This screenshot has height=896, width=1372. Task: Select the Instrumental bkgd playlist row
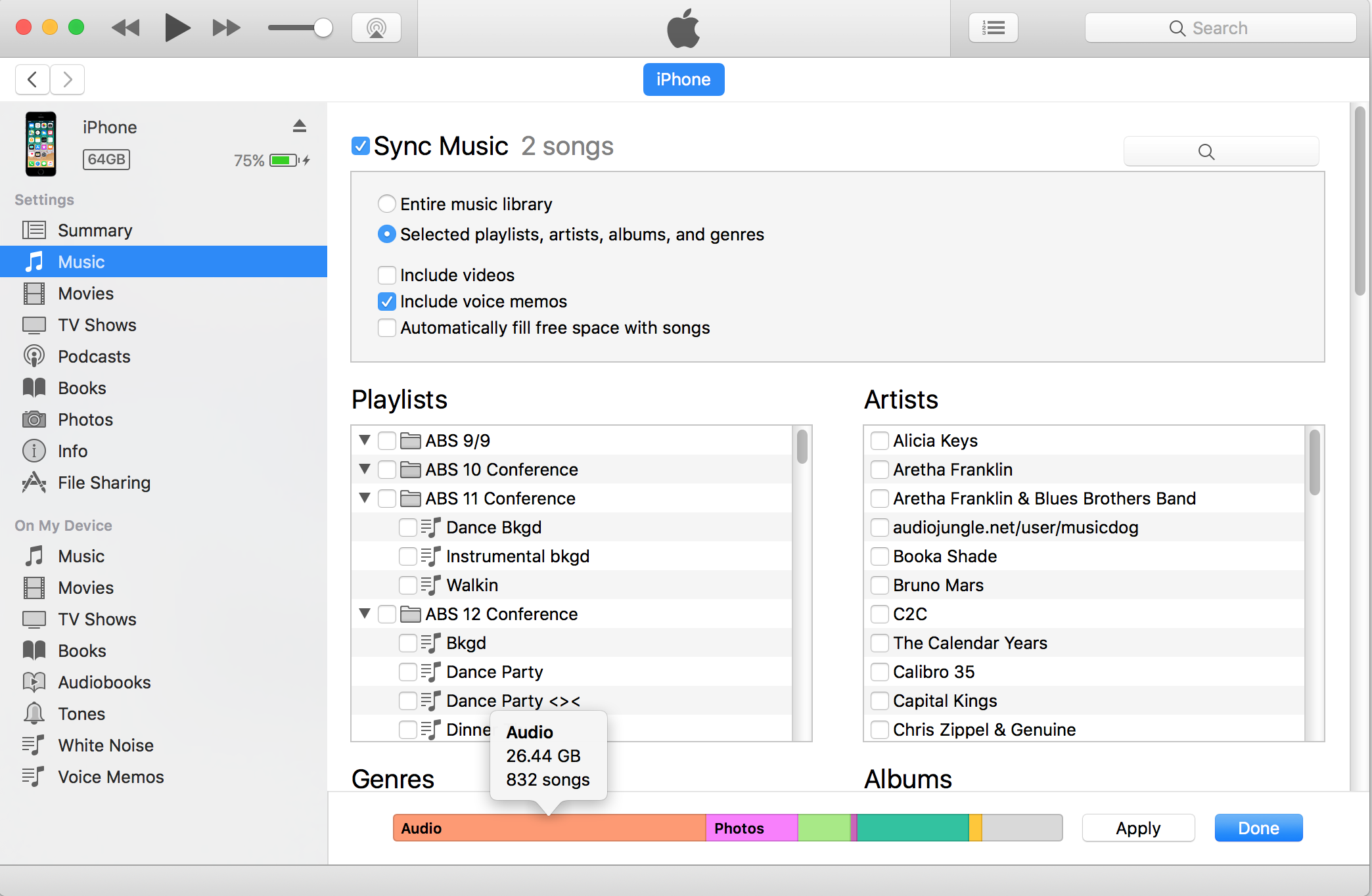[x=572, y=556]
